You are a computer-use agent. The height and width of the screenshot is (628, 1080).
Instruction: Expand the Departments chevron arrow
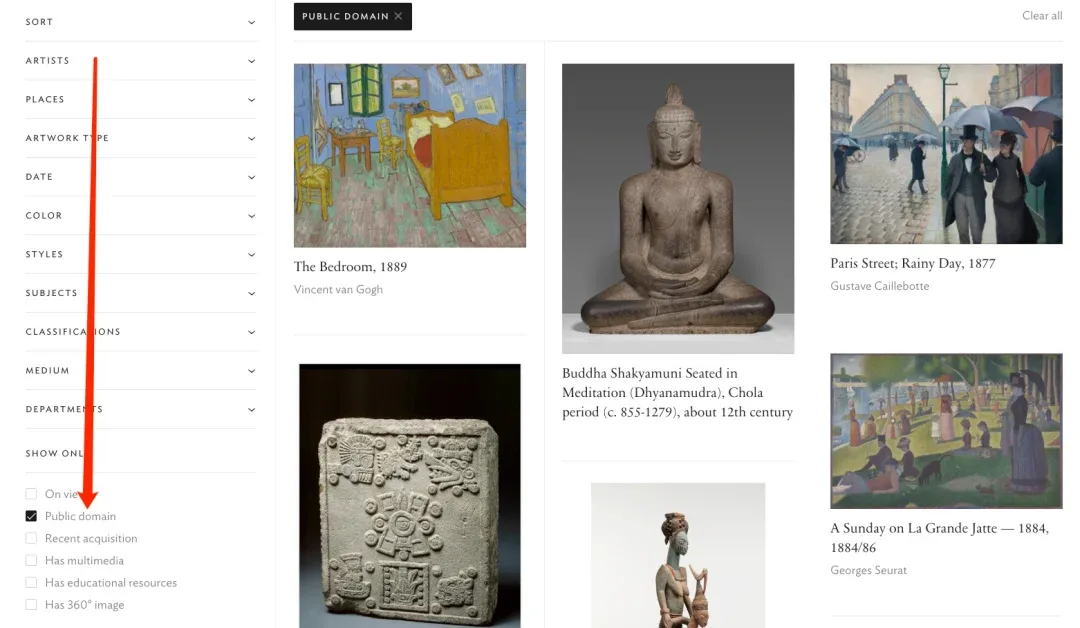[251, 410]
